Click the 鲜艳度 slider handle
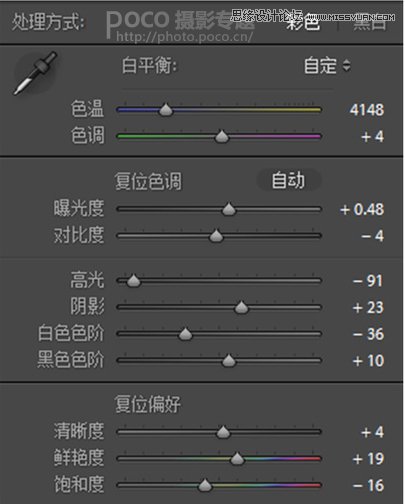Image resolution: width=405 pixels, height=504 pixels. pyautogui.click(x=237, y=458)
